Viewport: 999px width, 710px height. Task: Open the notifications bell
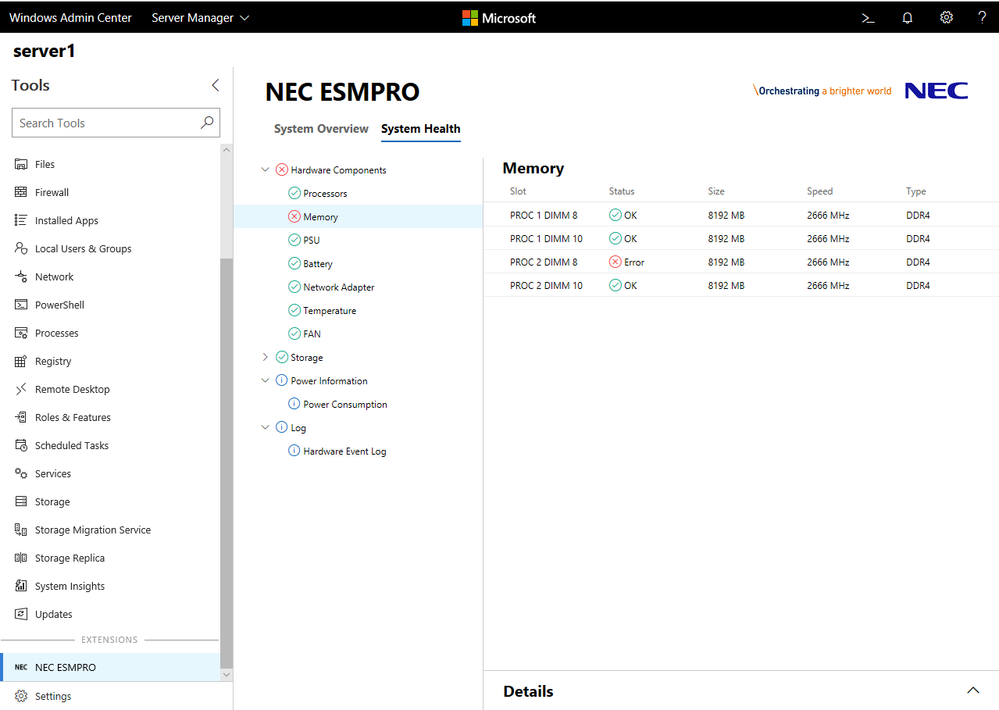(x=907, y=18)
